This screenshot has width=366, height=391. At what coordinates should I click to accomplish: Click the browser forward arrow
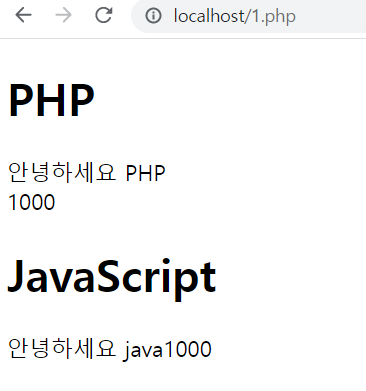(63, 15)
